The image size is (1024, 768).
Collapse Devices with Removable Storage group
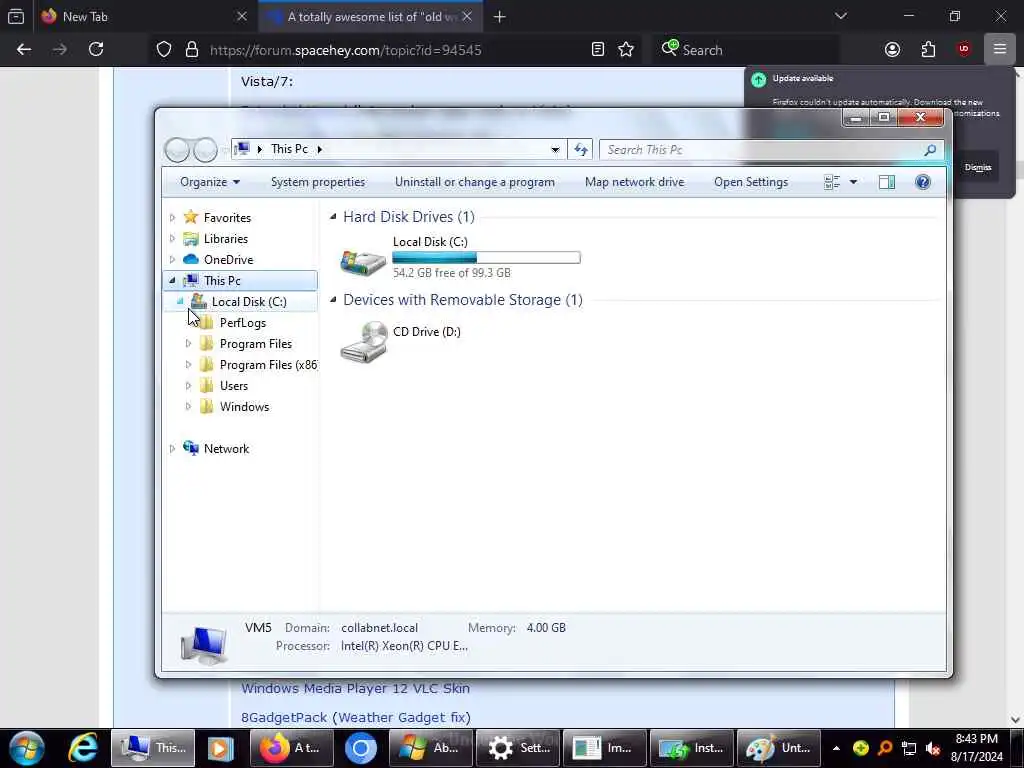pos(333,300)
